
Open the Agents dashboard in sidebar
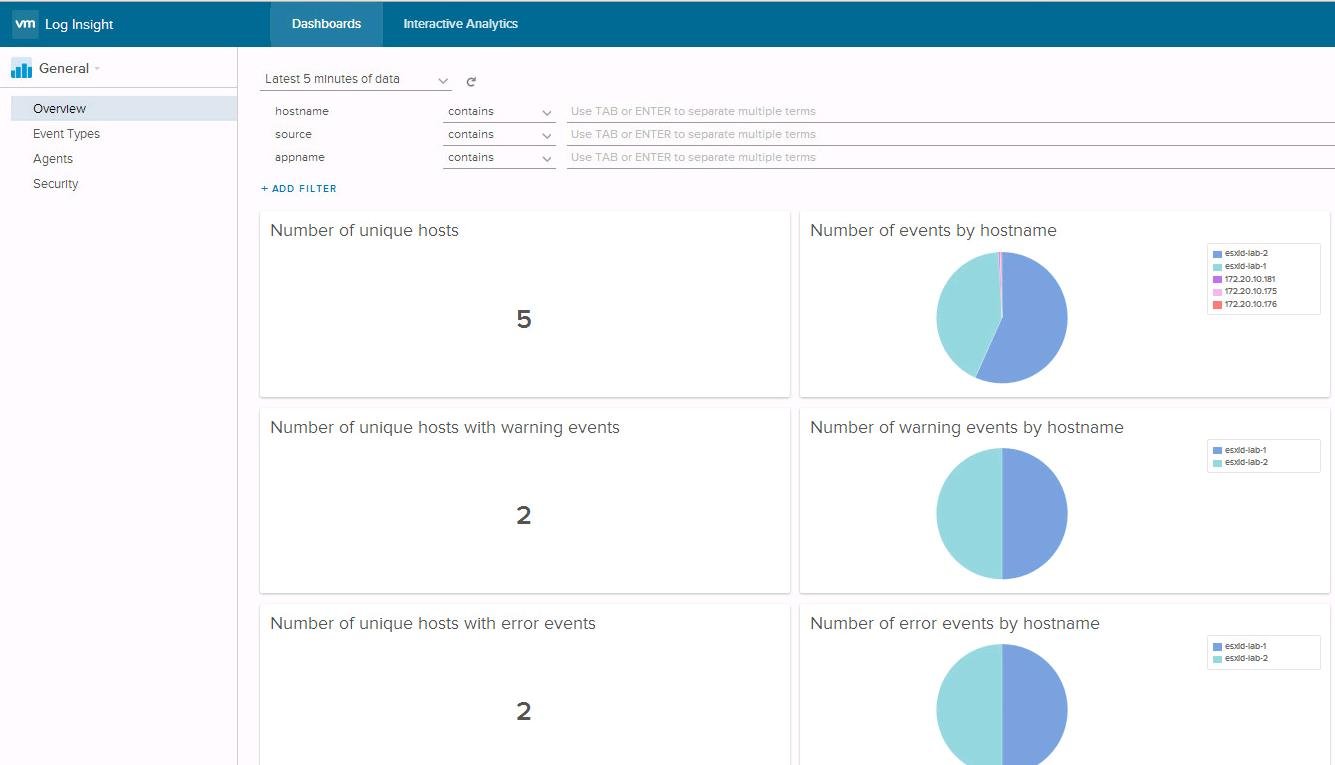click(x=53, y=159)
